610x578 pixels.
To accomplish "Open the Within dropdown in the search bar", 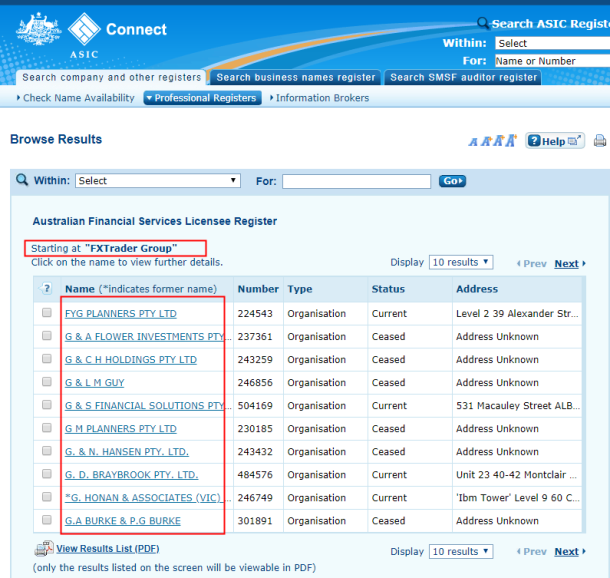I will point(157,181).
